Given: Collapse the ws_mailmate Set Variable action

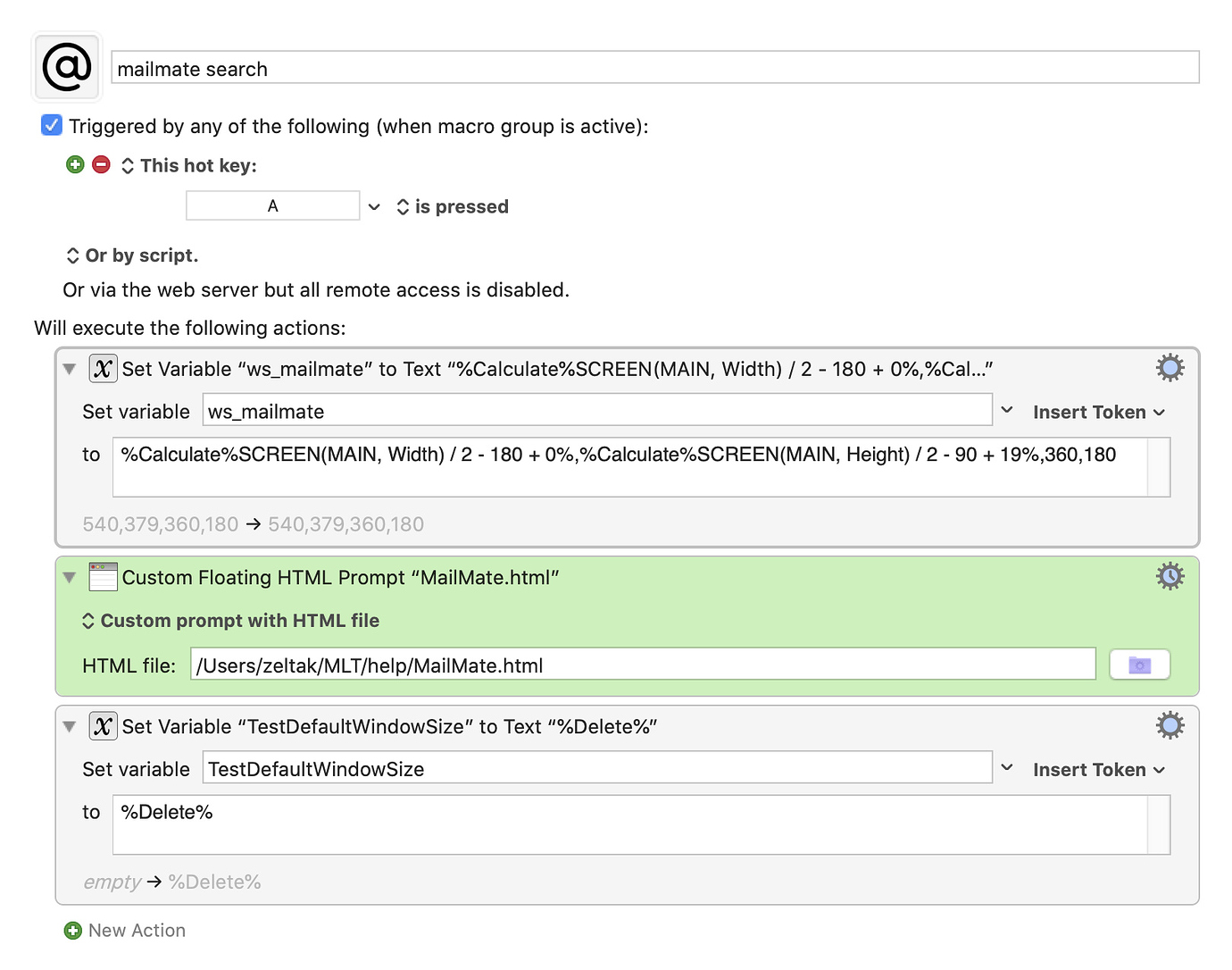Looking at the screenshot, I should [70, 369].
